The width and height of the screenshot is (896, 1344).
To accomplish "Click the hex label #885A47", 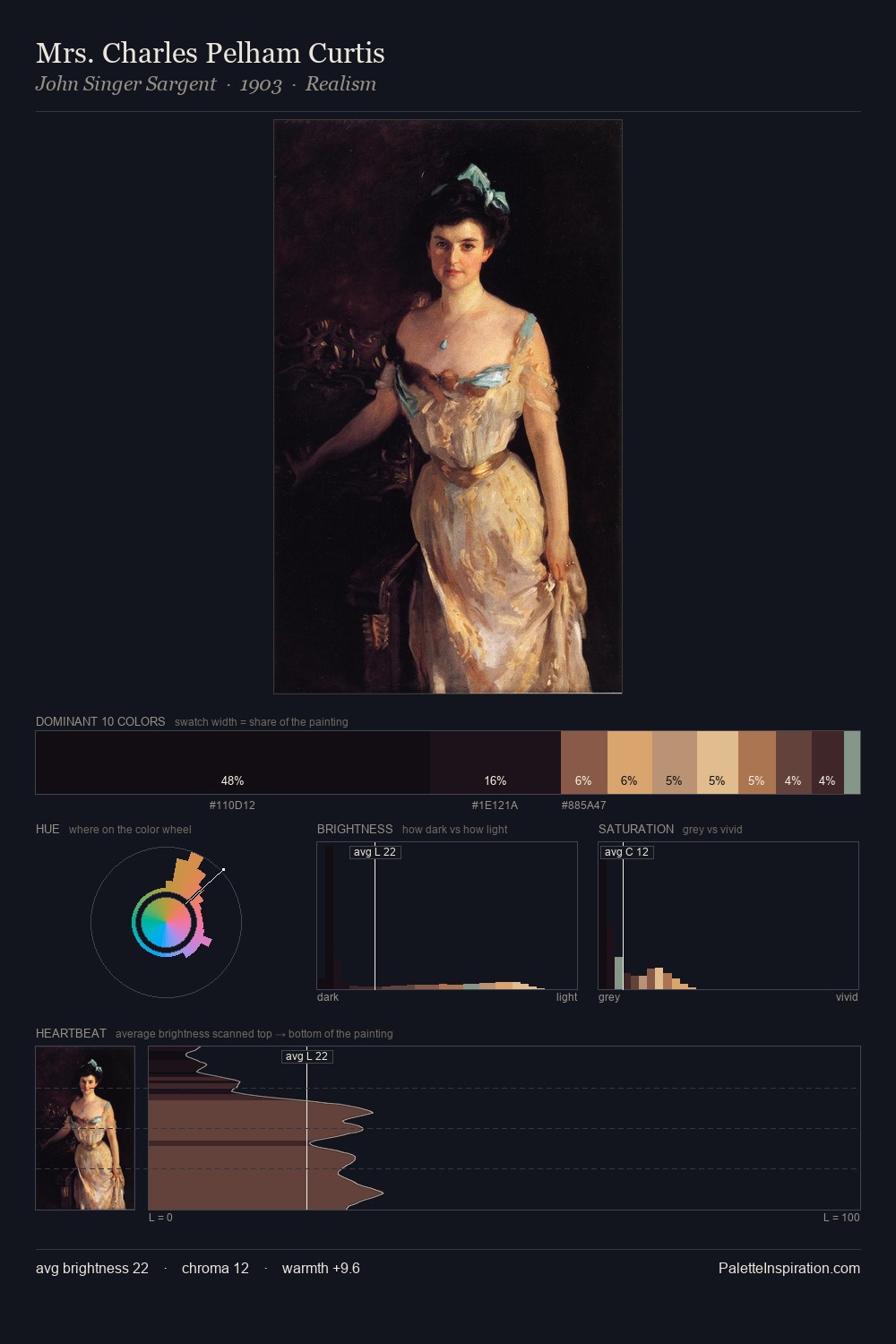I will click(x=584, y=806).
